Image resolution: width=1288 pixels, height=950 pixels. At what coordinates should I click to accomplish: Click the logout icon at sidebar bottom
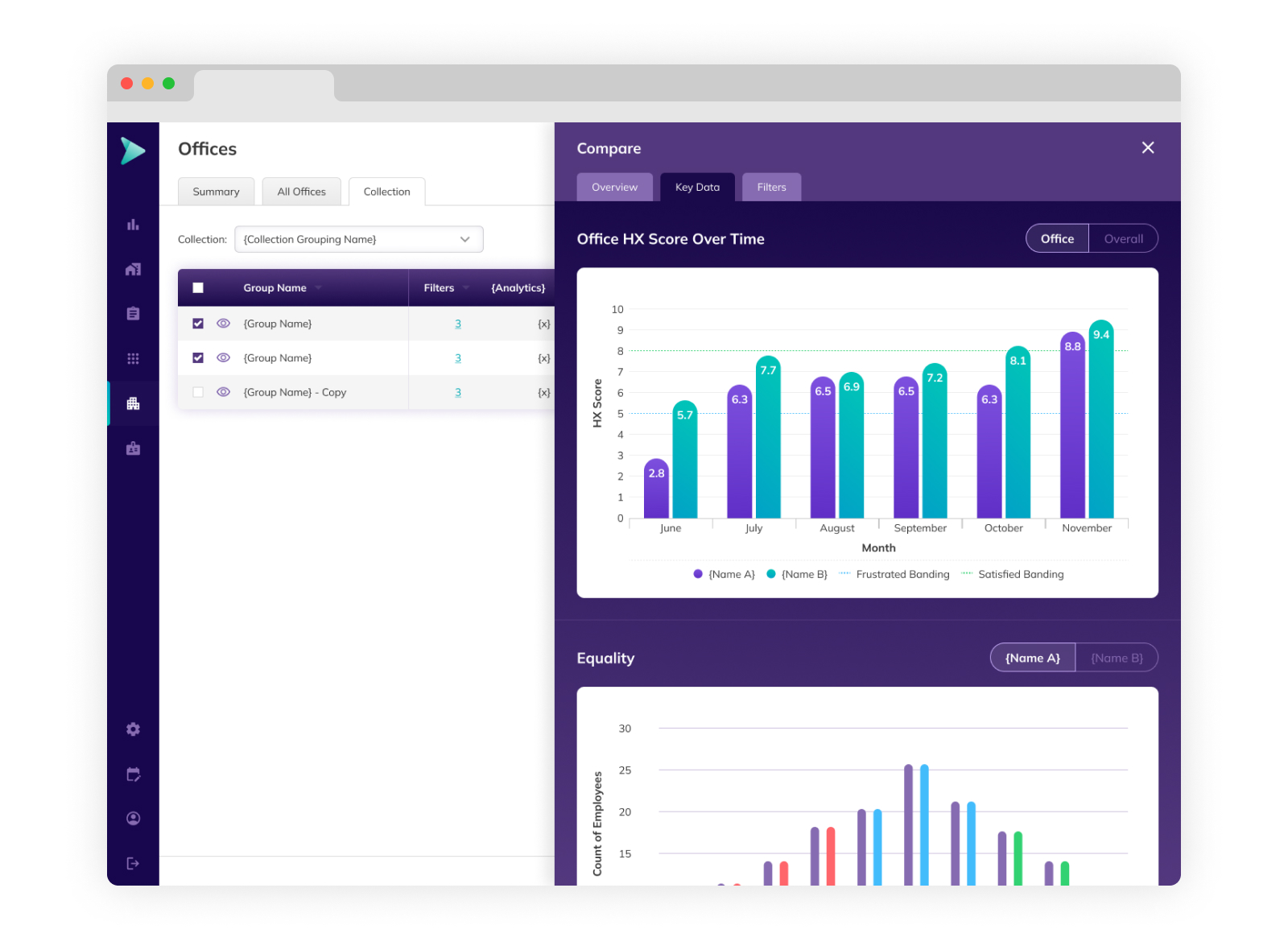[x=133, y=864]
